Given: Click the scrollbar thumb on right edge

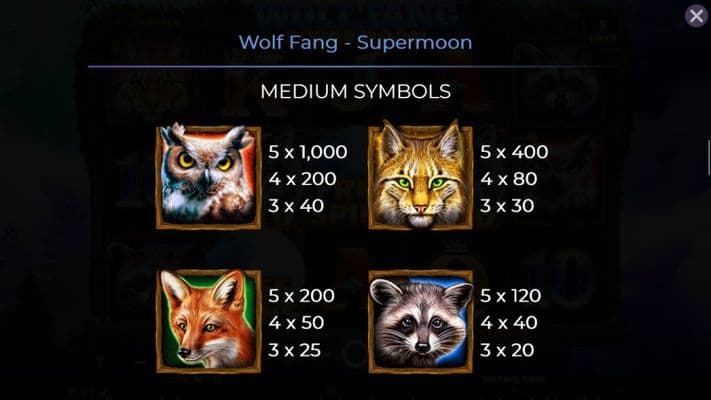Looking at the screenshot, I should coord(709,157).
